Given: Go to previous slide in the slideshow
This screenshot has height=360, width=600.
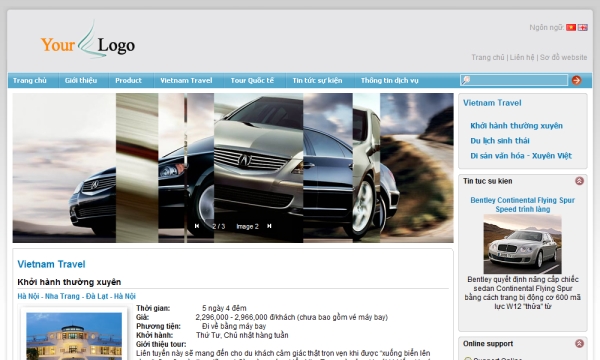Looking at the screenshot, I should [197, 226].
